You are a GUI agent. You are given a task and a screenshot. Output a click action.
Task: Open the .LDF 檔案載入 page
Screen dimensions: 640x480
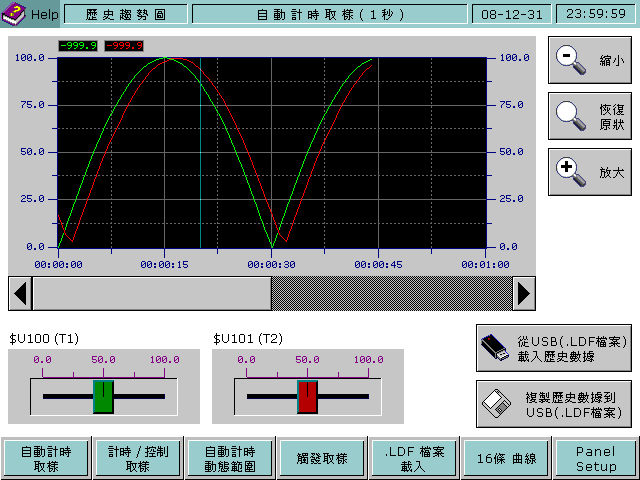pyautogui.click(x=412, y=459)
